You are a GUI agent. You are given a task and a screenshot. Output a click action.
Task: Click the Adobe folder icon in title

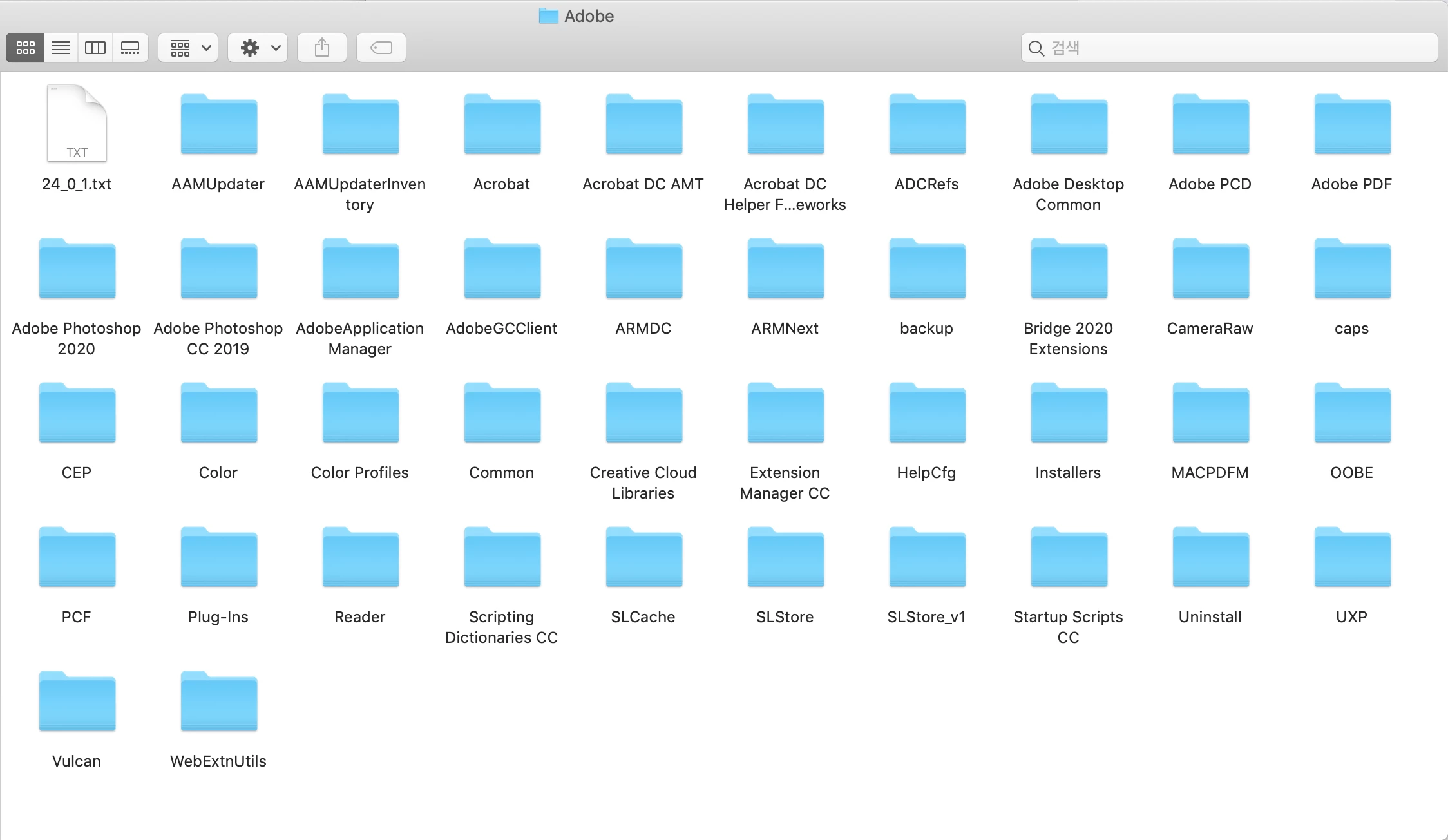coord(548,16)
